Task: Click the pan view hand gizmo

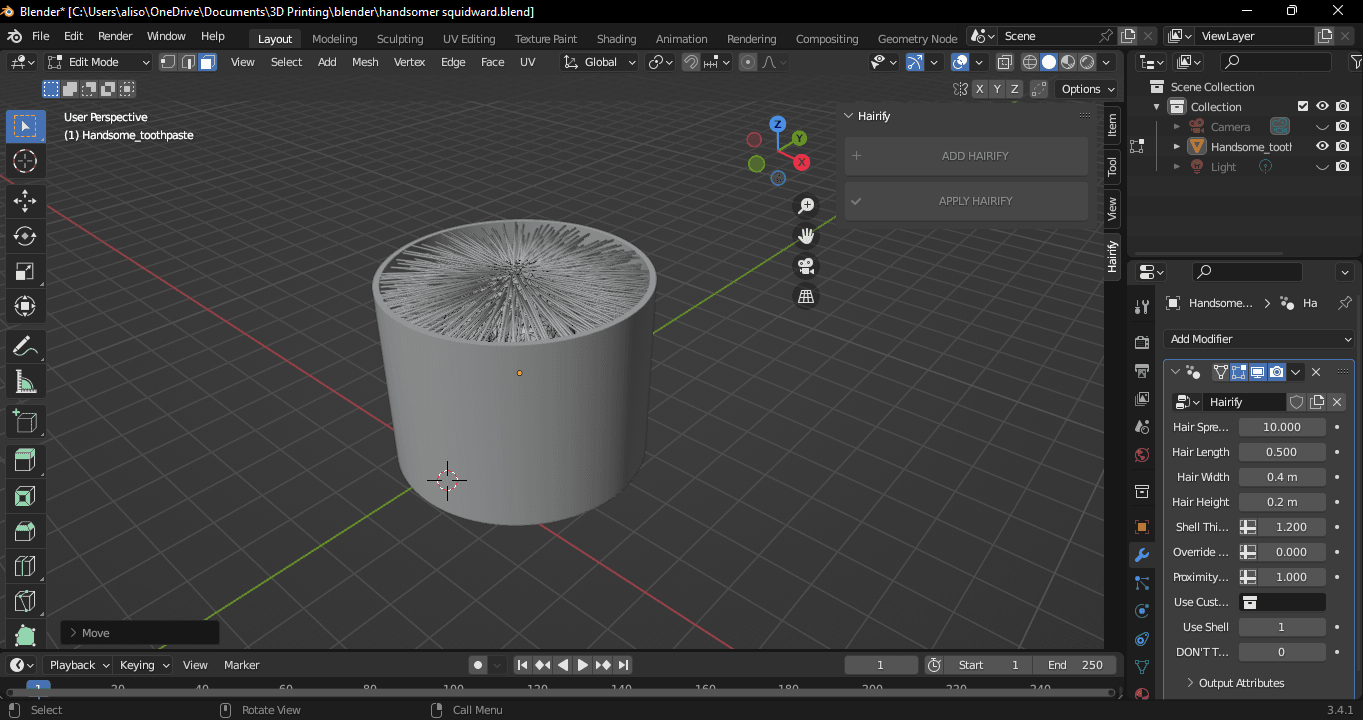Action: point(806,236)
